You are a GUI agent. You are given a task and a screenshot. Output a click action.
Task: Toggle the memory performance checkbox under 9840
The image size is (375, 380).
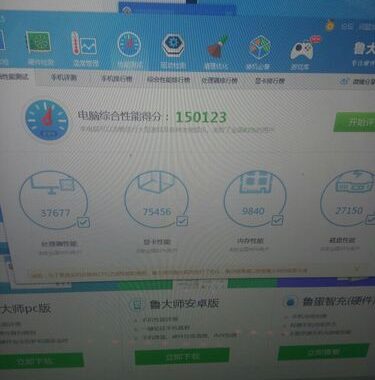[x=277, y=220]
